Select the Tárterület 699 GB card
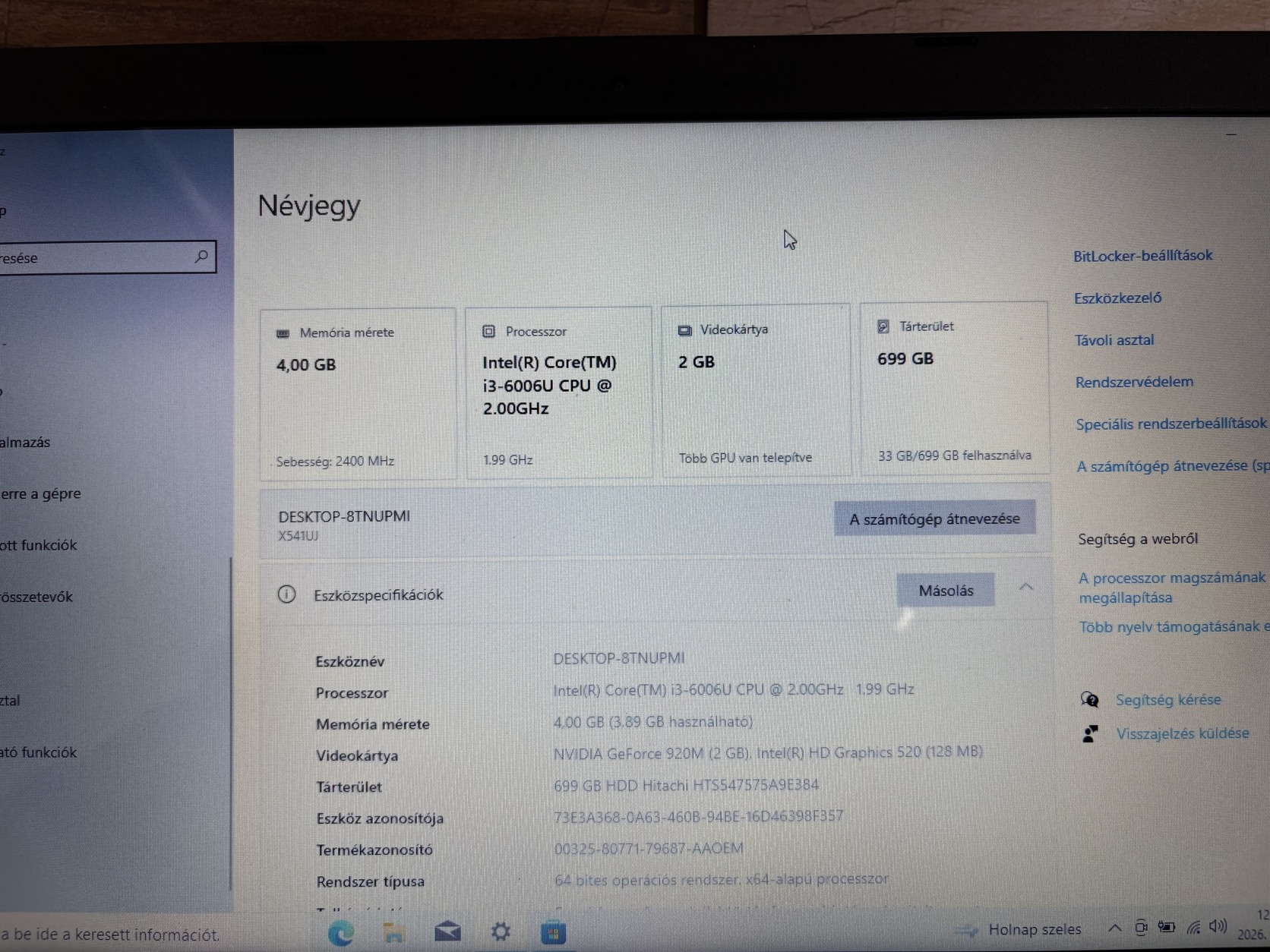The image size is (1270, 952). [x=954, y=388]
